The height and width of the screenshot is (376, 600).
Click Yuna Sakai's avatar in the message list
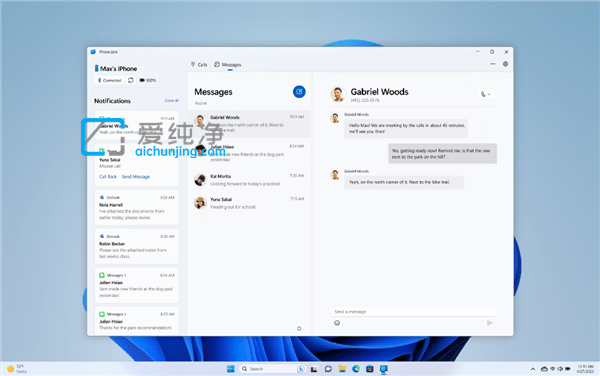pos(200,203)
